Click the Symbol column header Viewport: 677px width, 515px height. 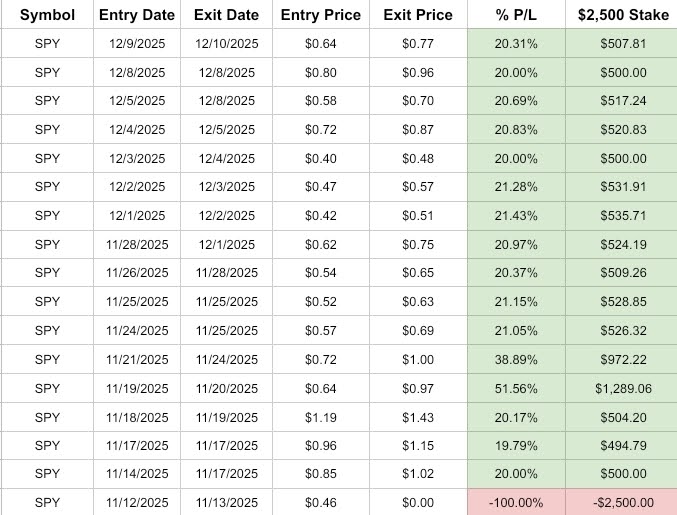(x=47, y=15)
